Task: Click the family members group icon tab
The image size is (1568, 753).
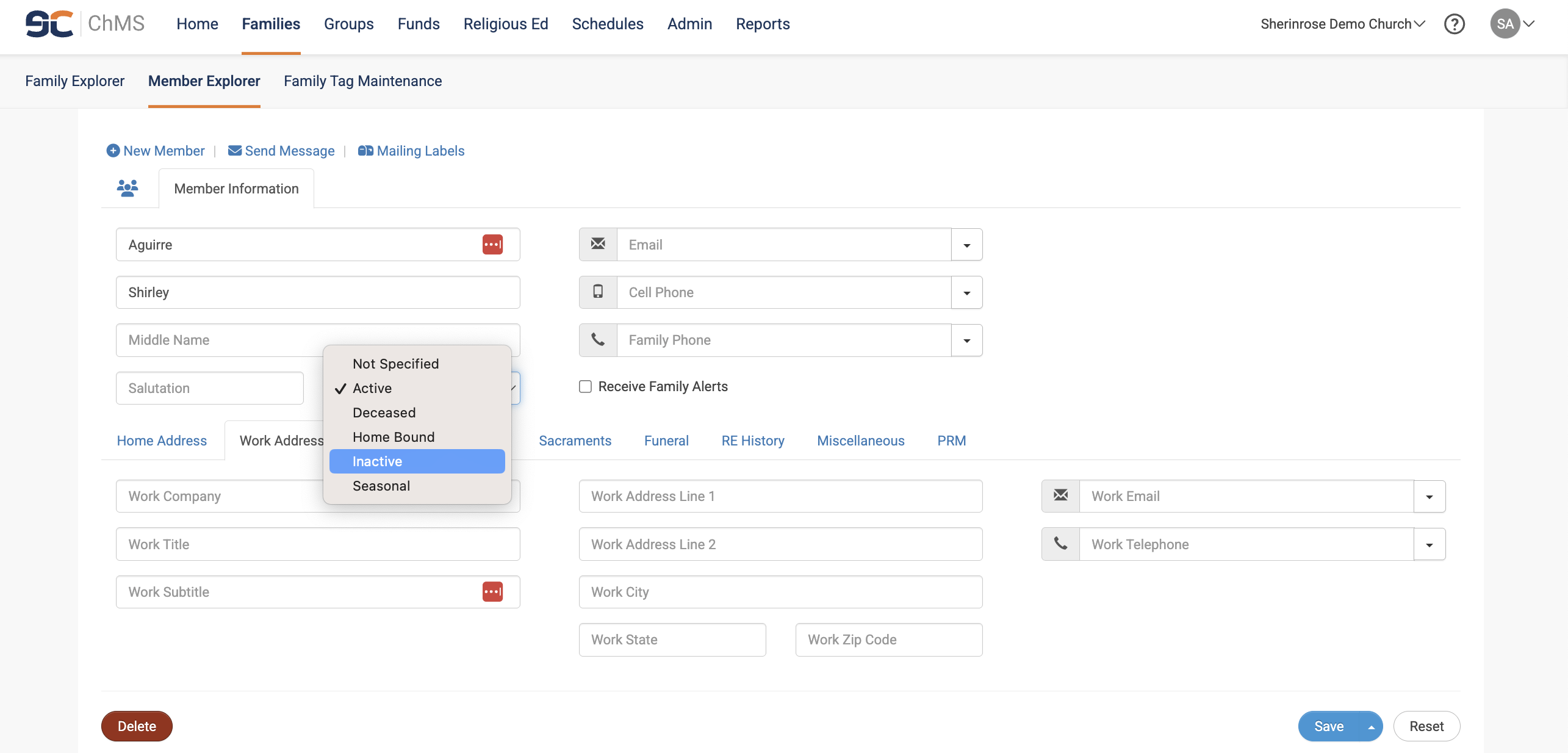Action: click(x=128, y=188)
